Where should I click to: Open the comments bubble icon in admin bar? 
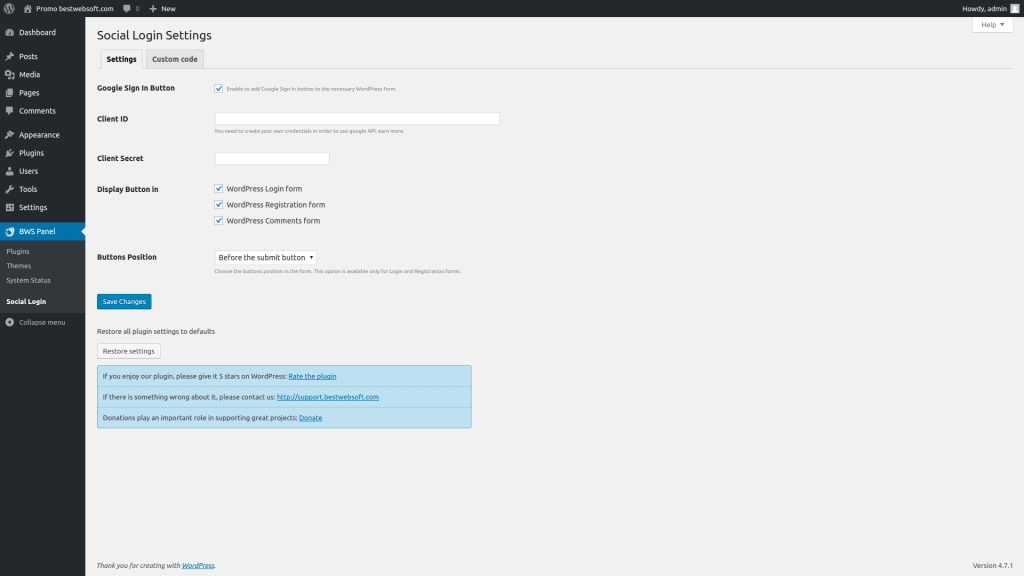(x=127, y=8)
